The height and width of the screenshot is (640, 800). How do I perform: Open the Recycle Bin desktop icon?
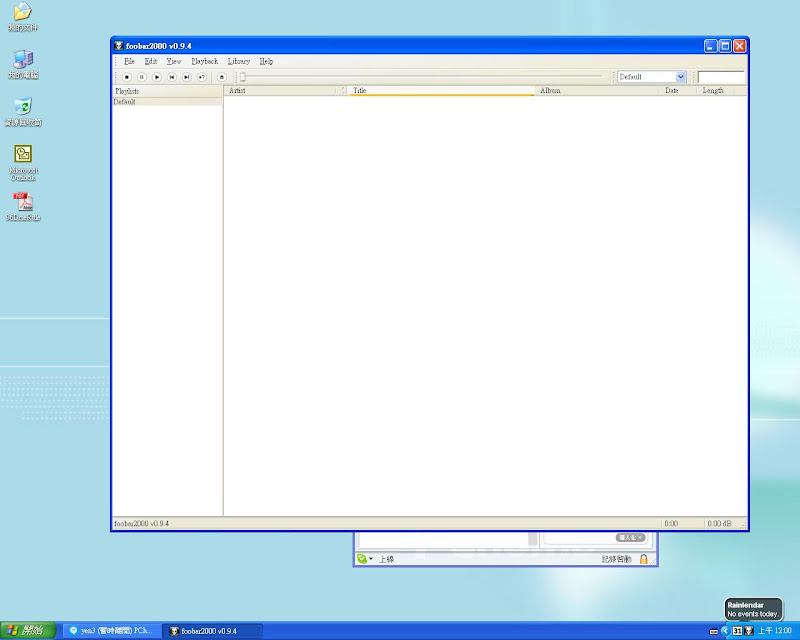23,112
